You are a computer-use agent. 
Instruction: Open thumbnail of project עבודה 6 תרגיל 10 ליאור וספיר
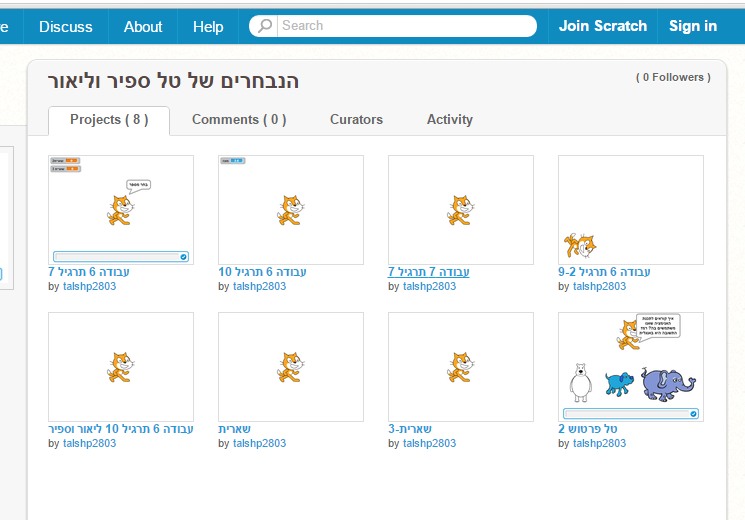[121, 366]
